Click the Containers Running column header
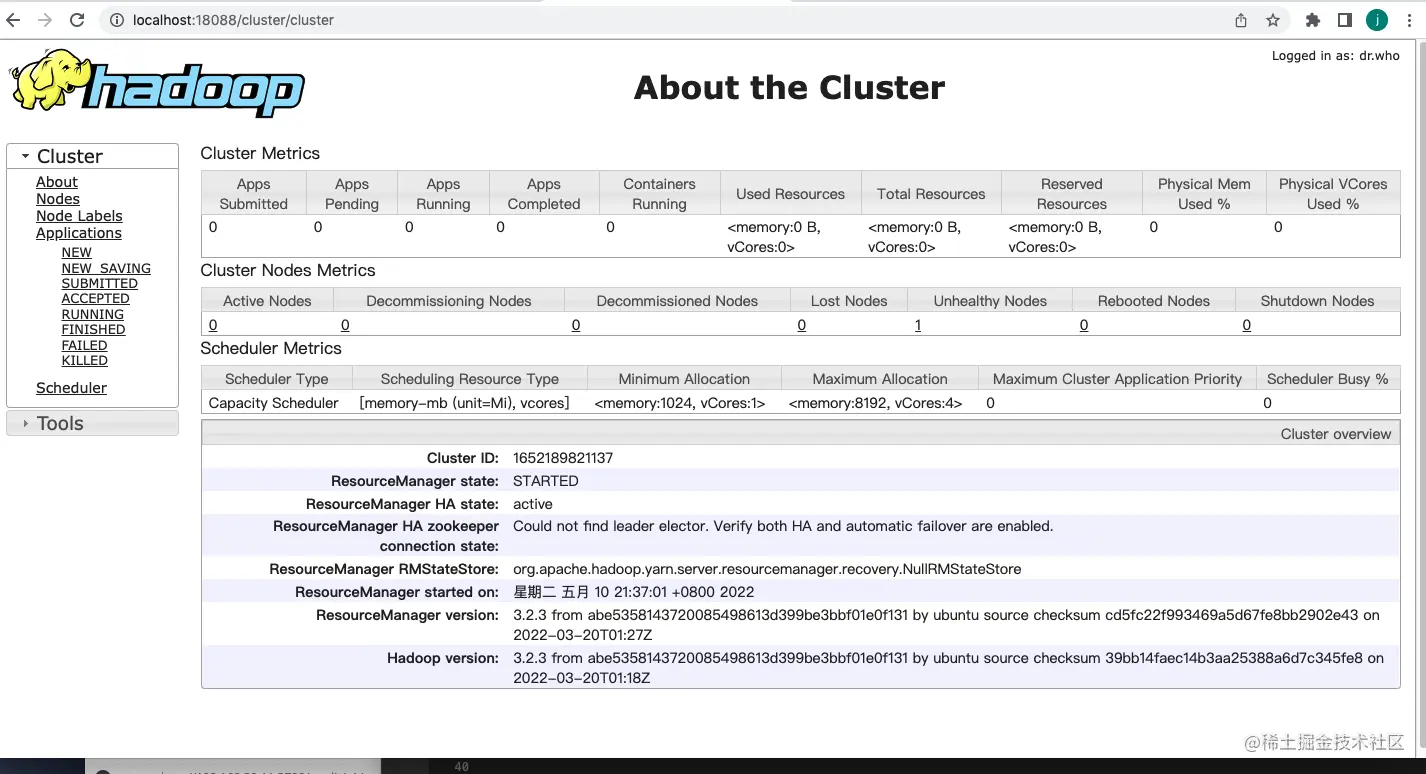Viewport: 1426px width, 774px height. tap(659, 194)
